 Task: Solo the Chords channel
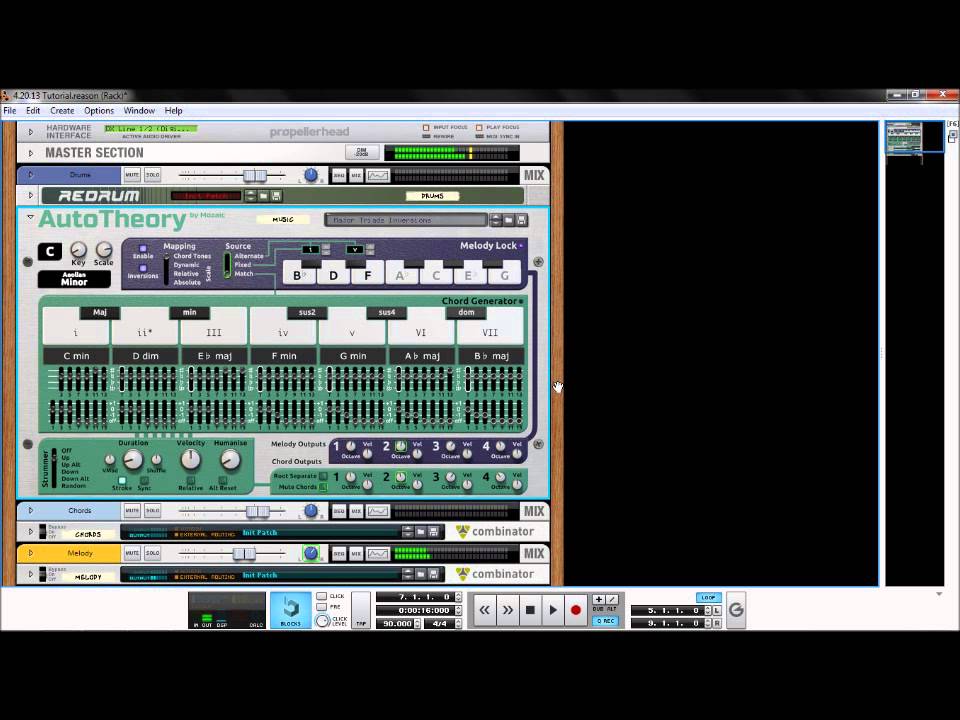152,511
